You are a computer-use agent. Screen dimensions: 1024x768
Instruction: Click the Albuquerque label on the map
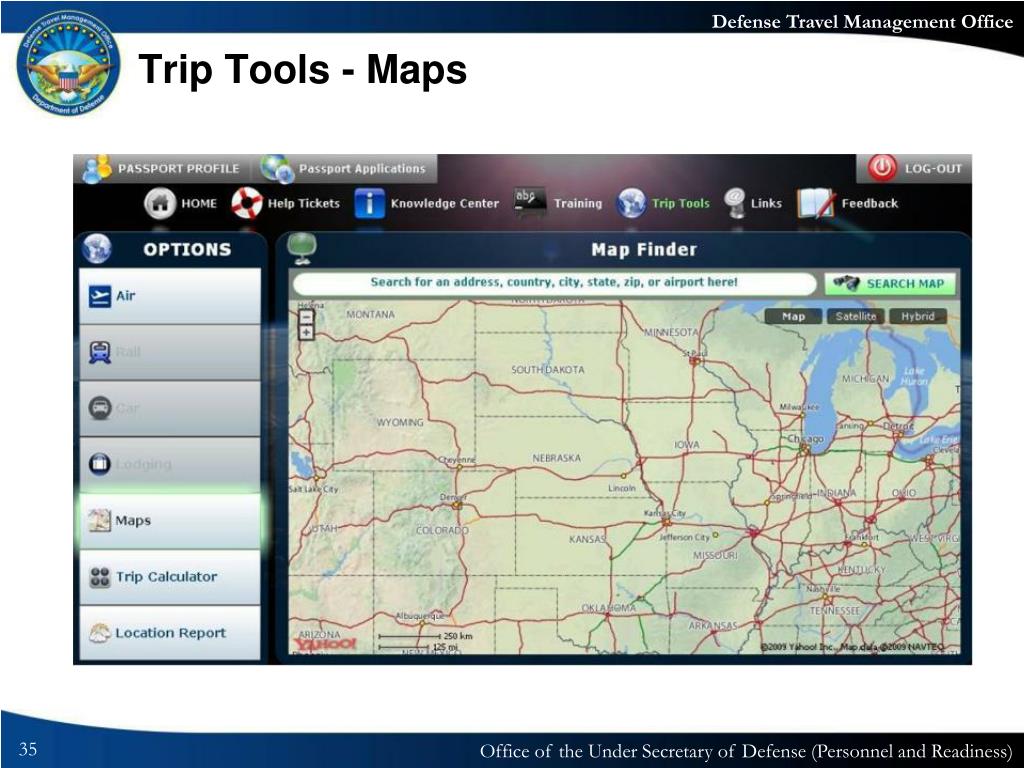421,616
